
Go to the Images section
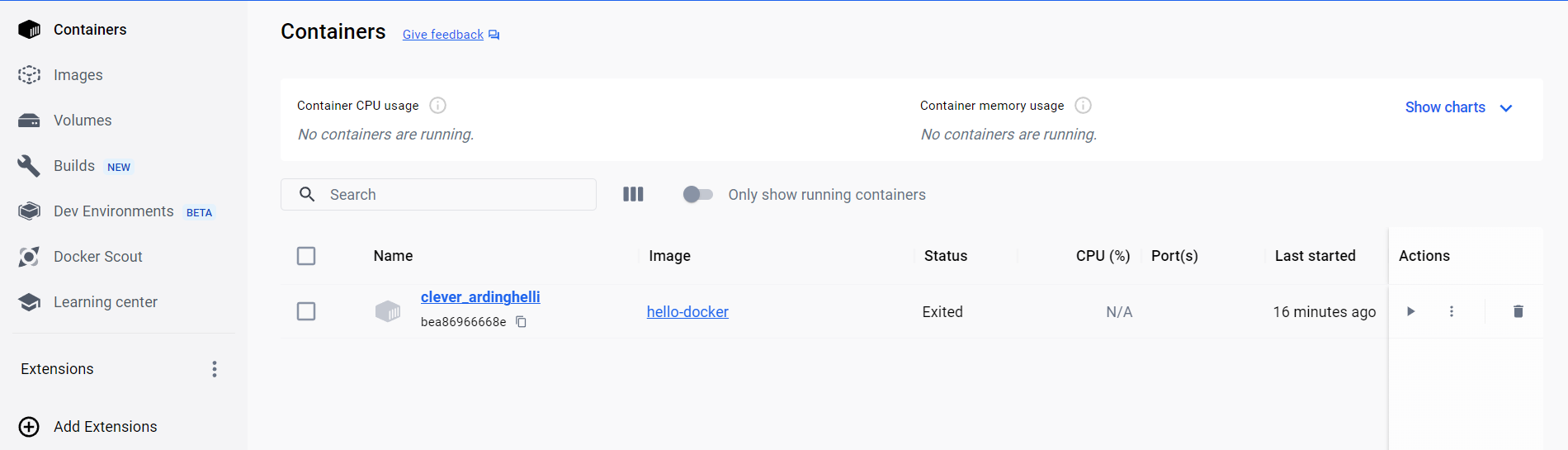(78, 75)
